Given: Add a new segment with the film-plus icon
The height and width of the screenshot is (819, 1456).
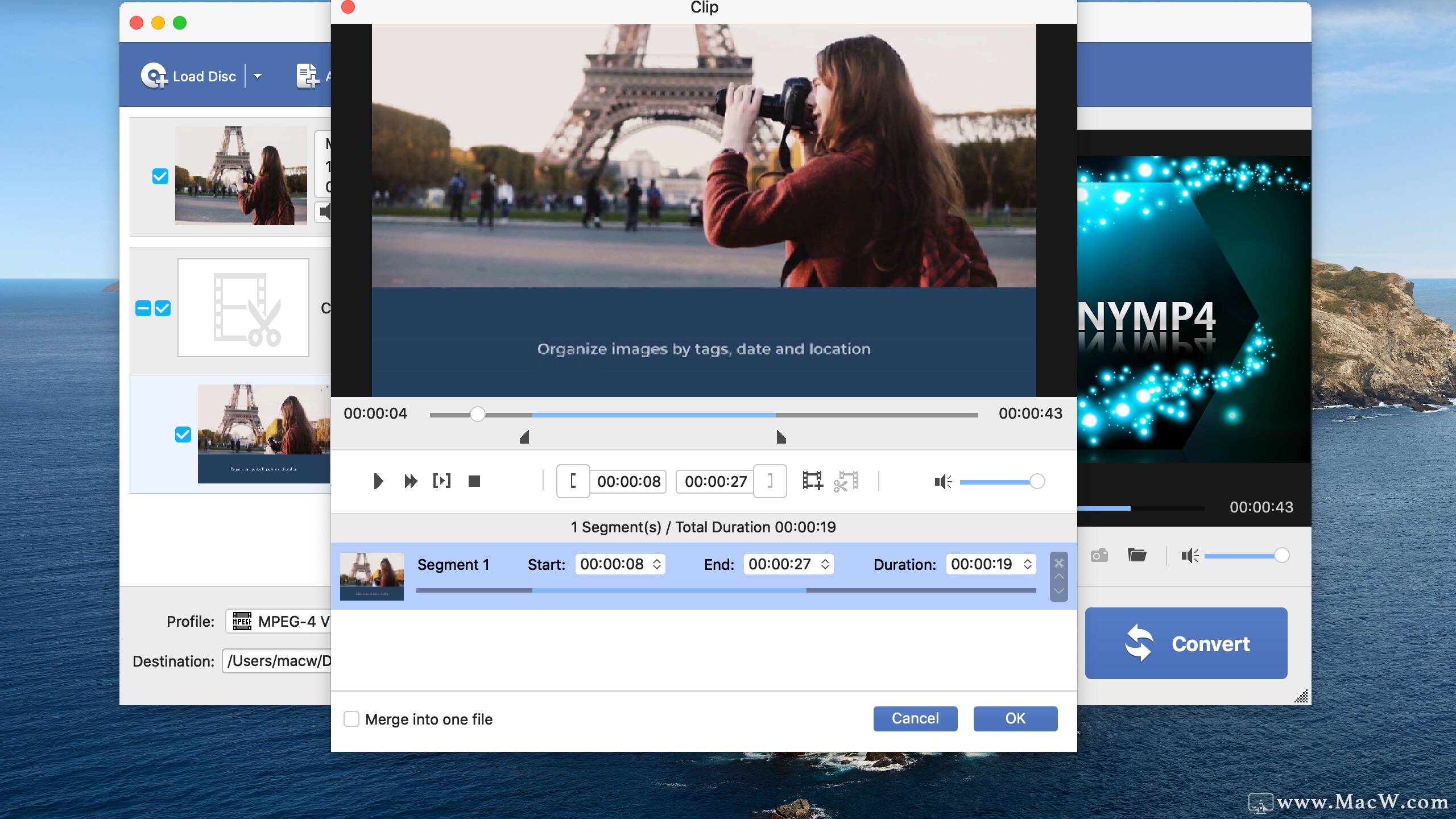Looking at the screenshot, I should click(x=812, y=481).
